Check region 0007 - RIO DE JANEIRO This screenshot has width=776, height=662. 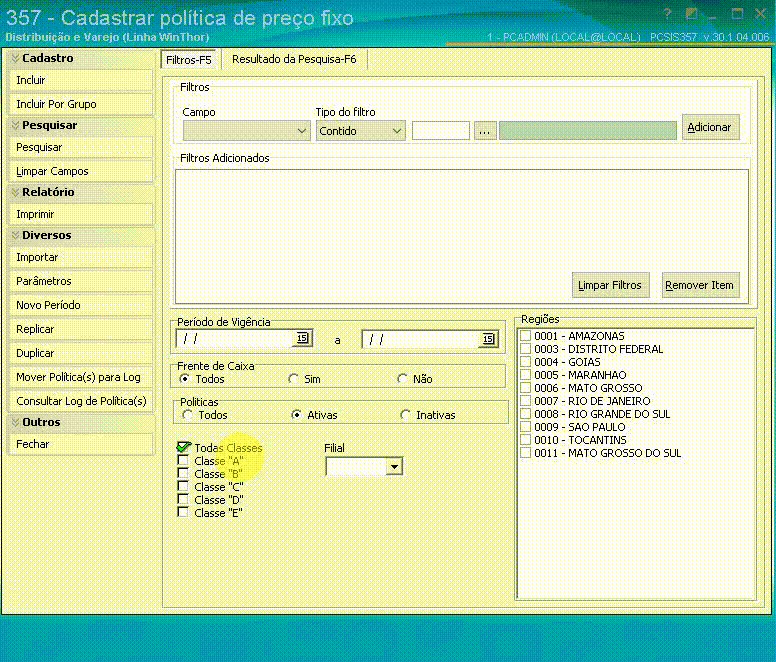[526, 401]
